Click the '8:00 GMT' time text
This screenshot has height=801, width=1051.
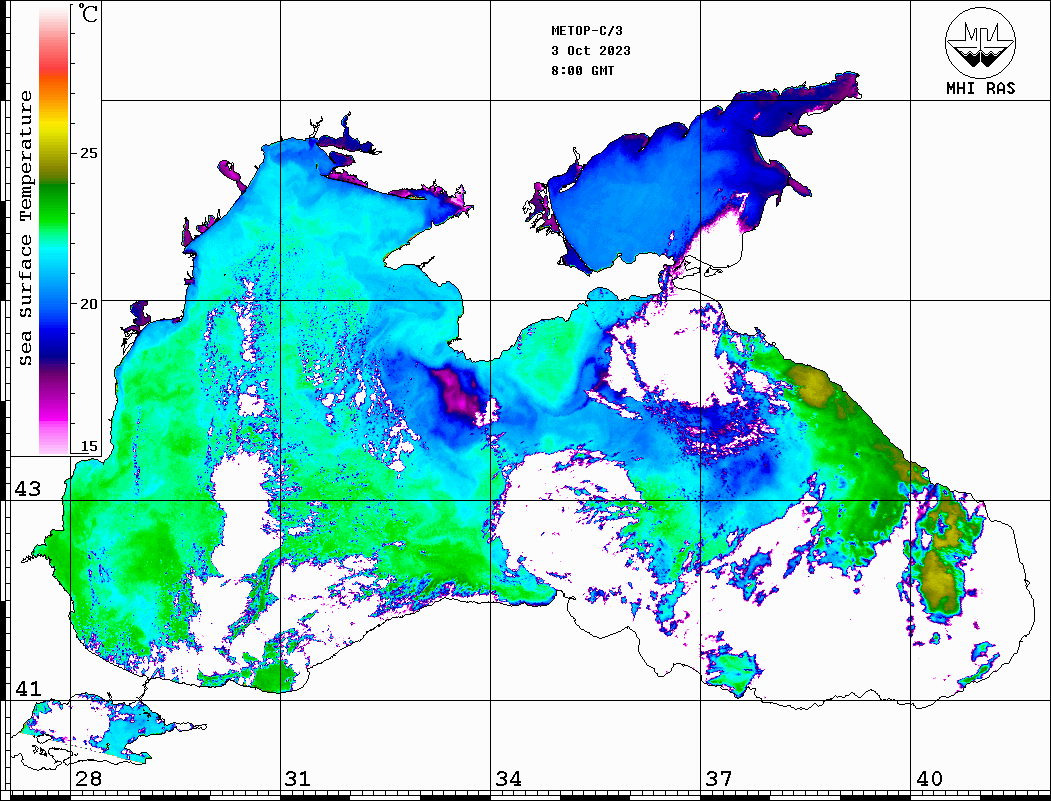583,71
